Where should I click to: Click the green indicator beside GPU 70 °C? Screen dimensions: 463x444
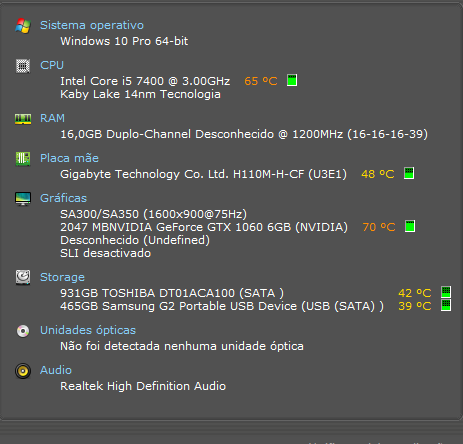click(x=410, y=226)
